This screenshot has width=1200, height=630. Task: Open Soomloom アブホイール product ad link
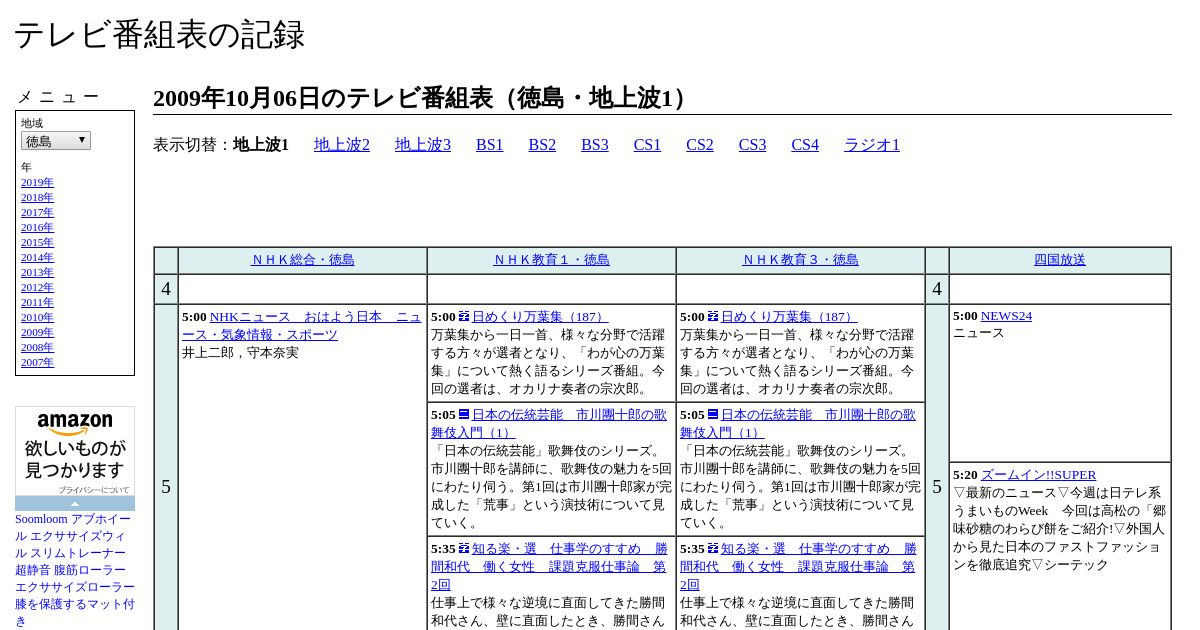(x=75, y=570)
